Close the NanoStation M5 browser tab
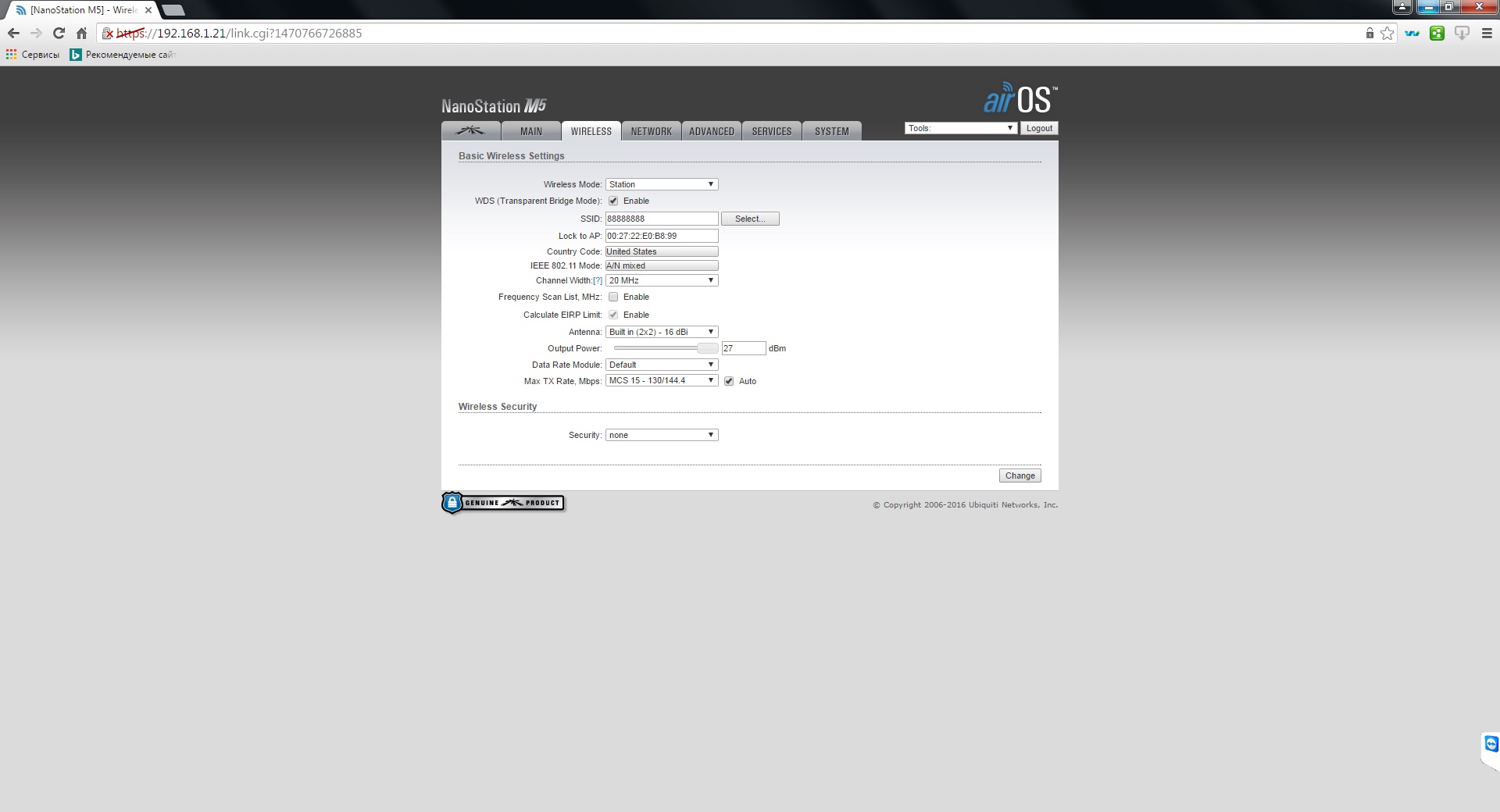 pos(148,10)
